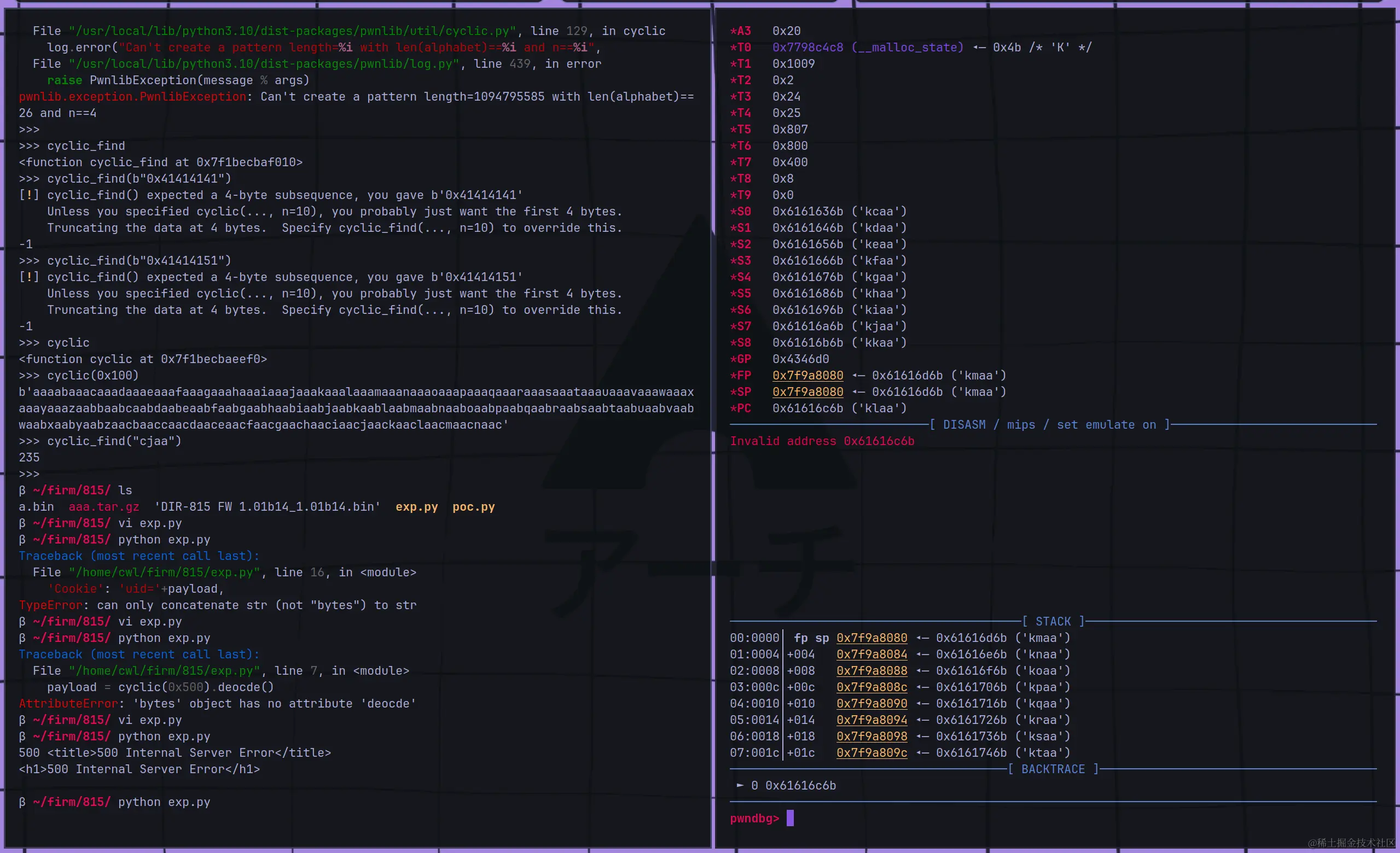The image size is (1400, 853).
Task: Click the underlined FP register address 0x7f9a8080
Action: (808, 376)
